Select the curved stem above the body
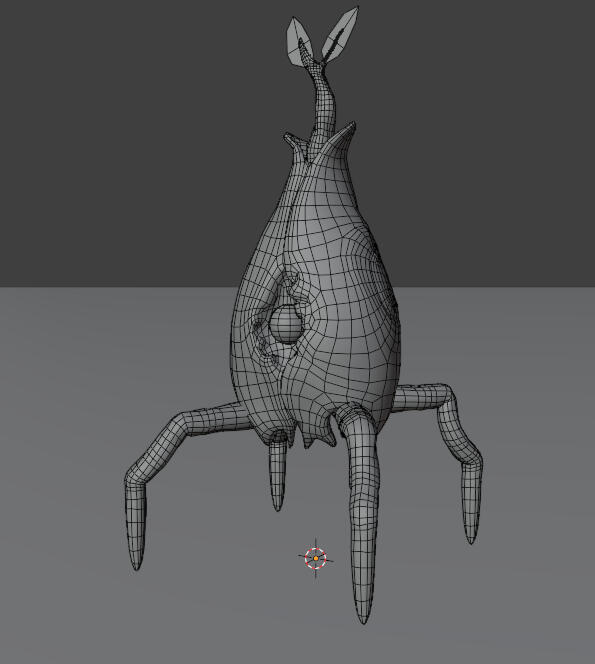This screenshot has width=595, height=664. click(x=322, y=106)
